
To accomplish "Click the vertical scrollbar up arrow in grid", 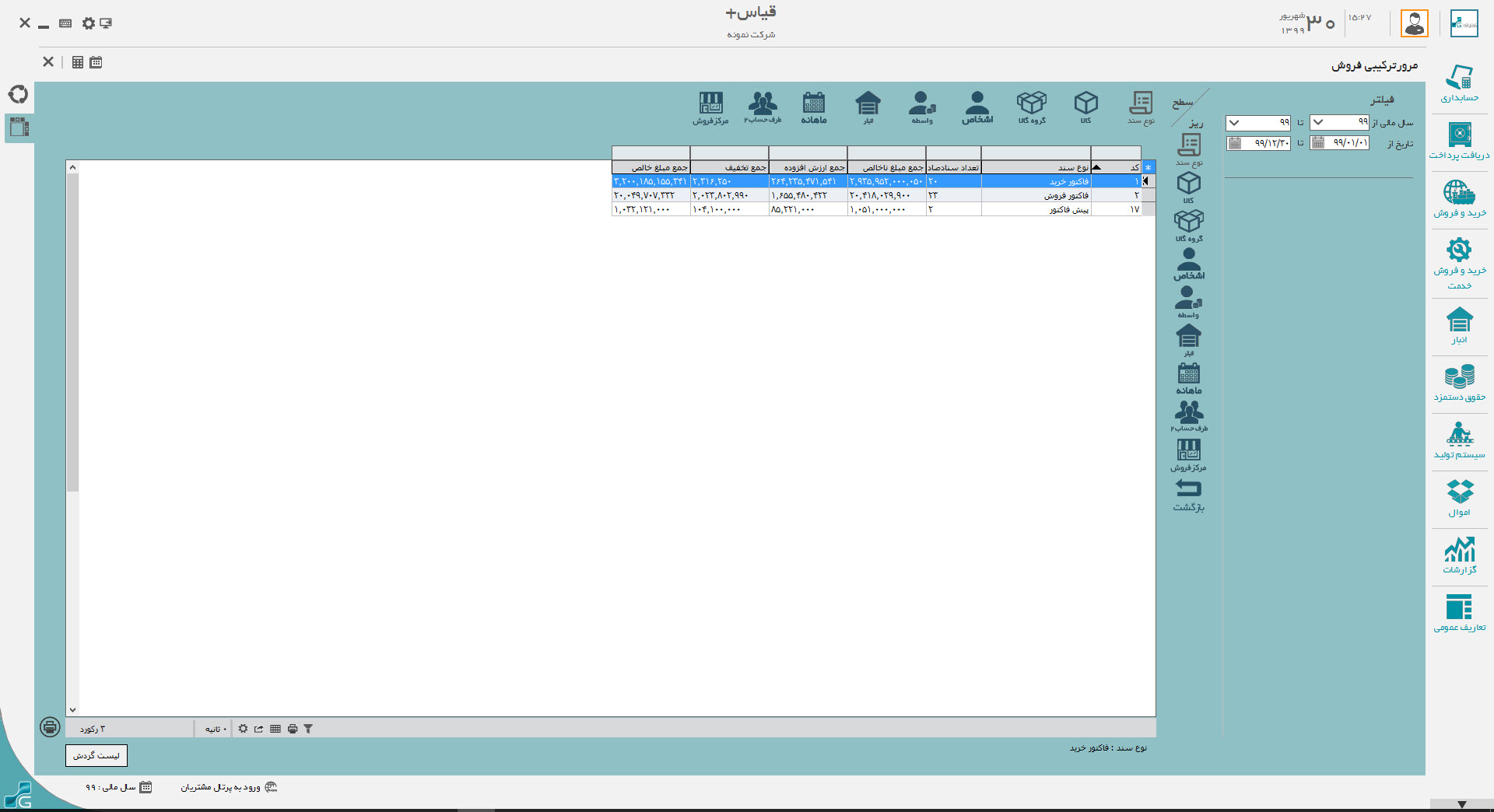I will [72, 167].
